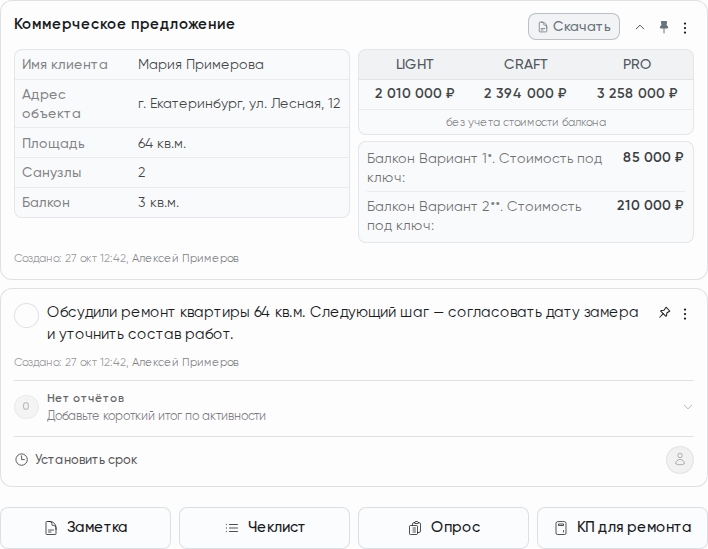Click the 3 258 000 ₽ price

click(x=637, y=93)
